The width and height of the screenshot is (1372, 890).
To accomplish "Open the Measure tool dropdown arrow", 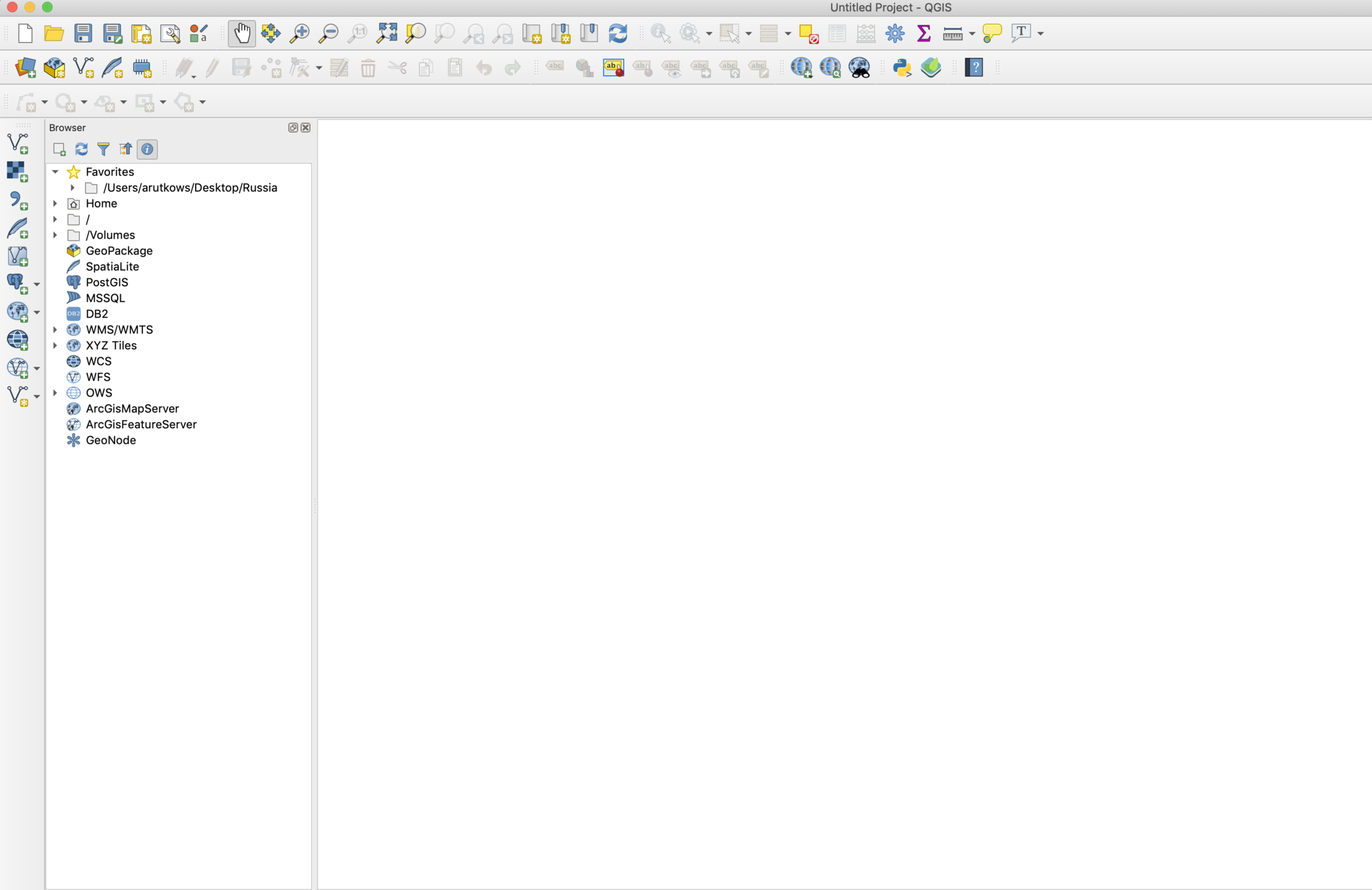I will (x=972, y=34).
